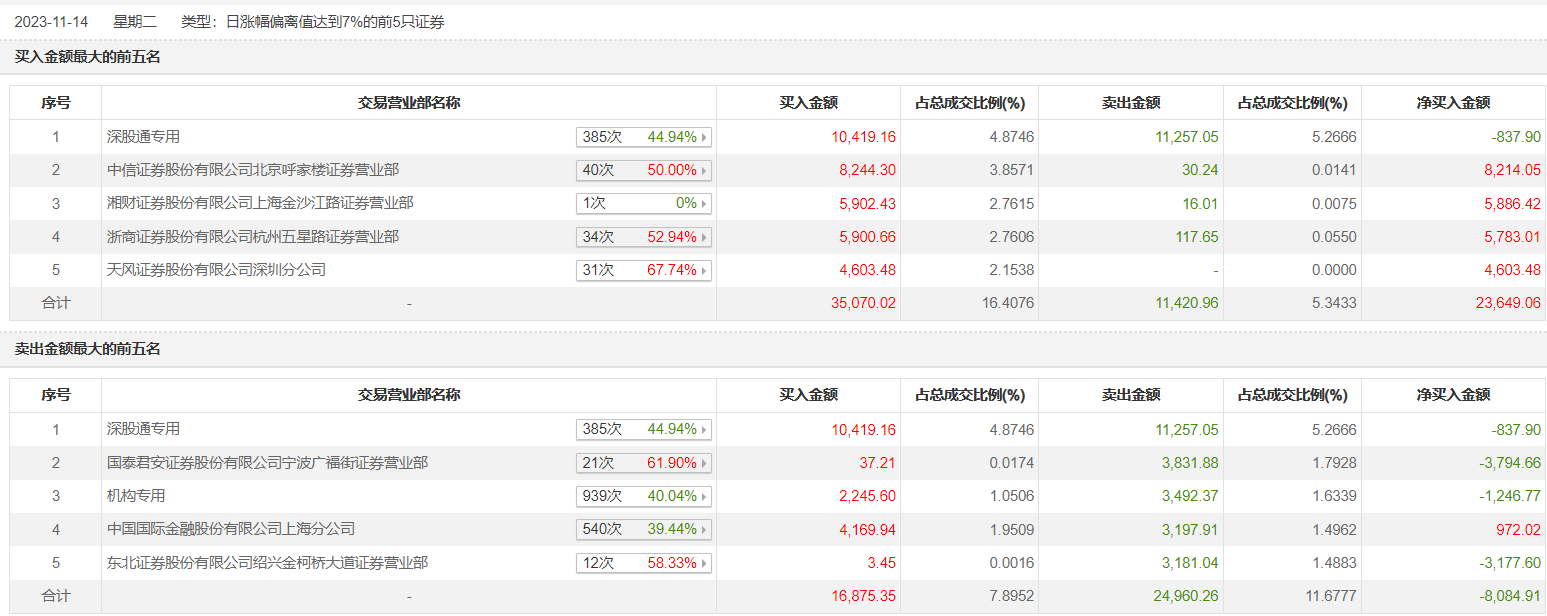Open 浙商证券杭州五星路证券营业部 link
The height and width of the screenshot is (616, 1547).
tap(252, 237)
